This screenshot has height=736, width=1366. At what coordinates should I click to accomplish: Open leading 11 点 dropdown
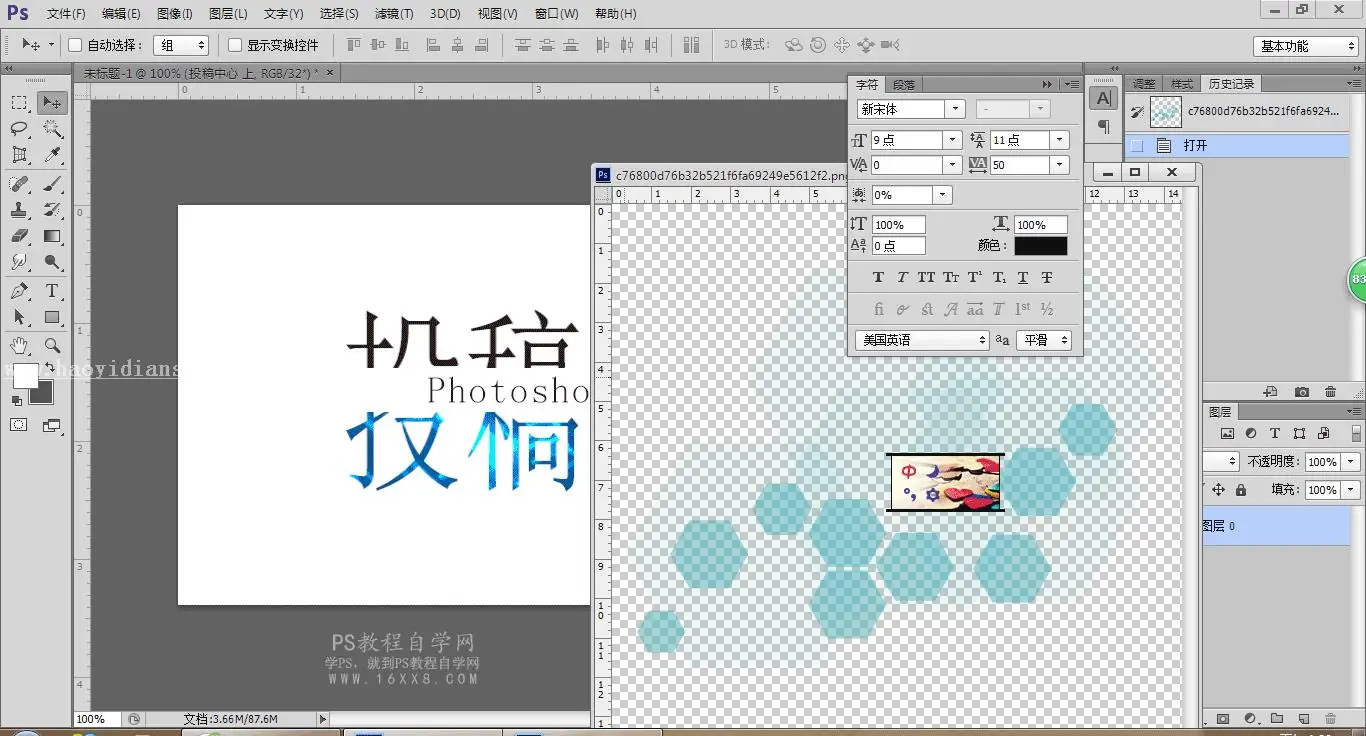click(x=1060, y=140)
